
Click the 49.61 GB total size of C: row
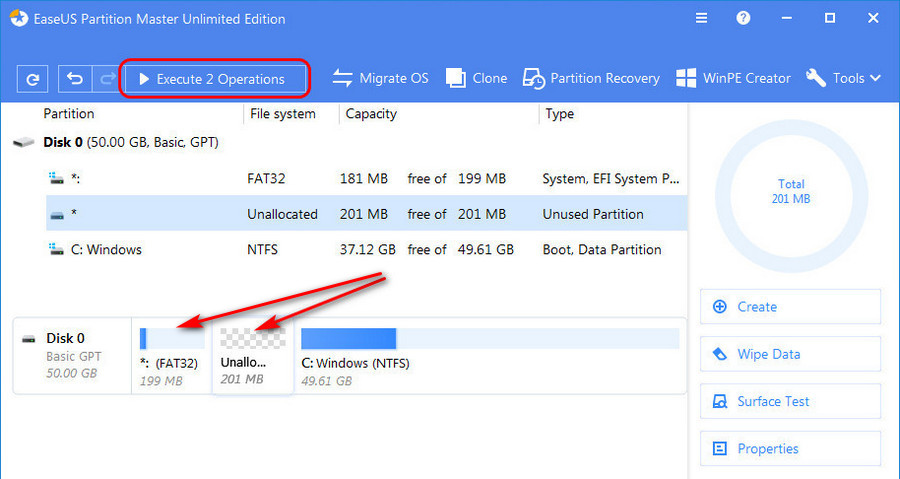(x=487, y=250)
